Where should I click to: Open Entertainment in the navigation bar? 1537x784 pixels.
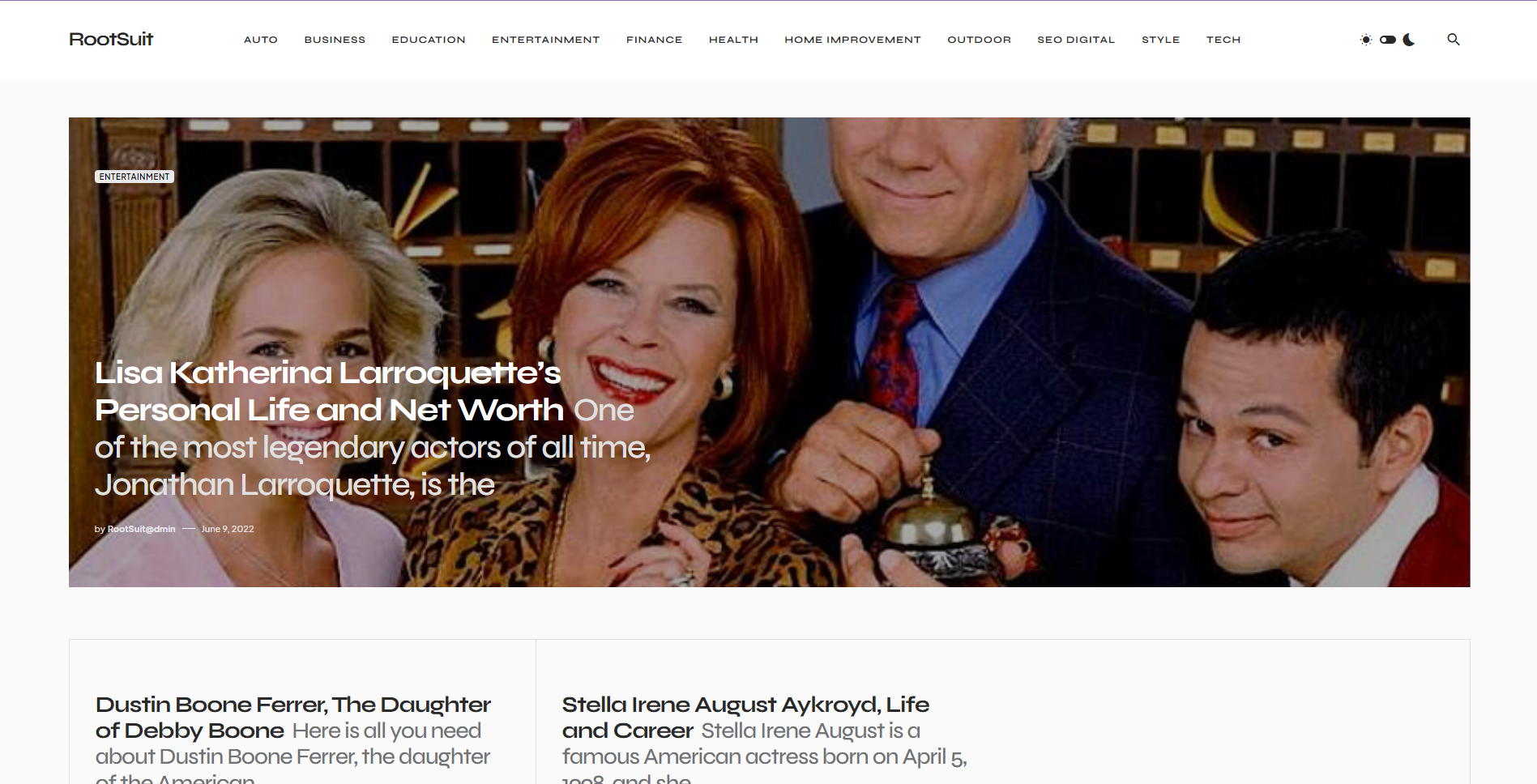click(546, 40)
